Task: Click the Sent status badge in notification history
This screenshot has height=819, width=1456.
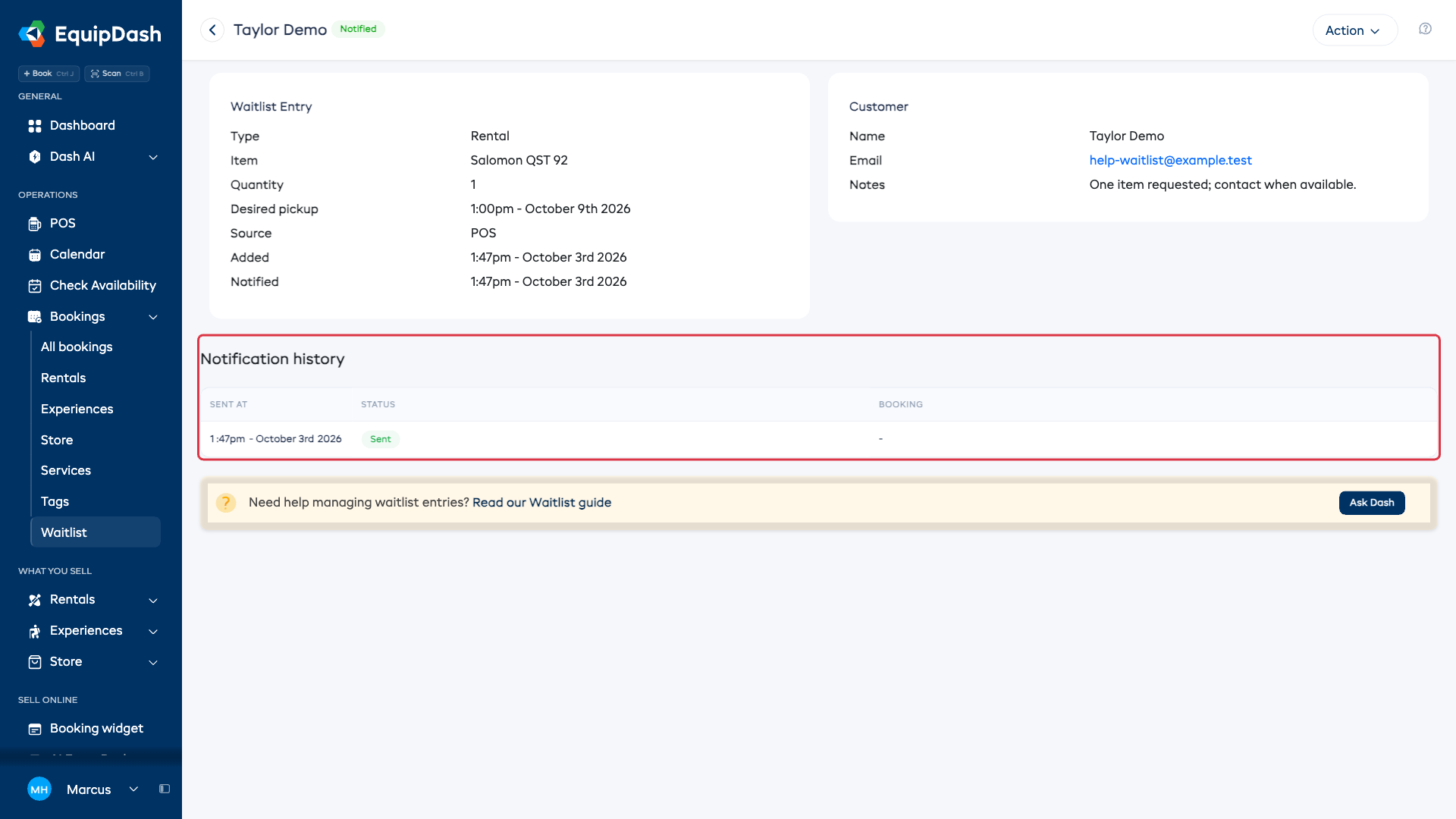Action: tap(380, 439)
